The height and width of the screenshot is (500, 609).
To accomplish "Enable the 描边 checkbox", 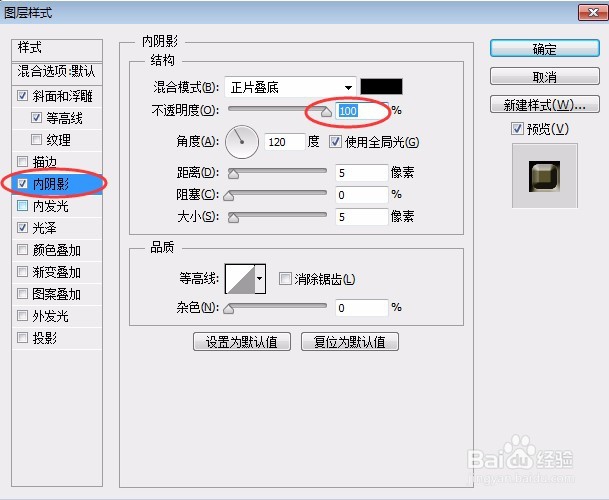I will tap(23, 161).
